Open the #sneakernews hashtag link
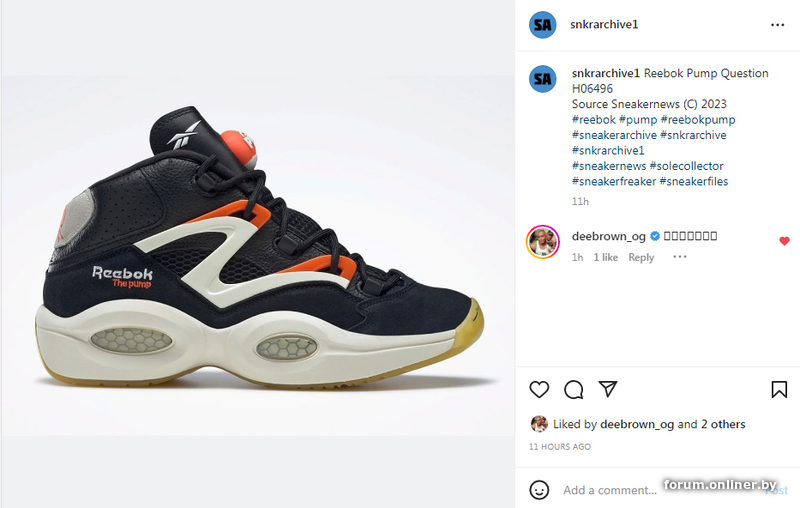This screenshot has width=800, height=508. click(609, 166)
